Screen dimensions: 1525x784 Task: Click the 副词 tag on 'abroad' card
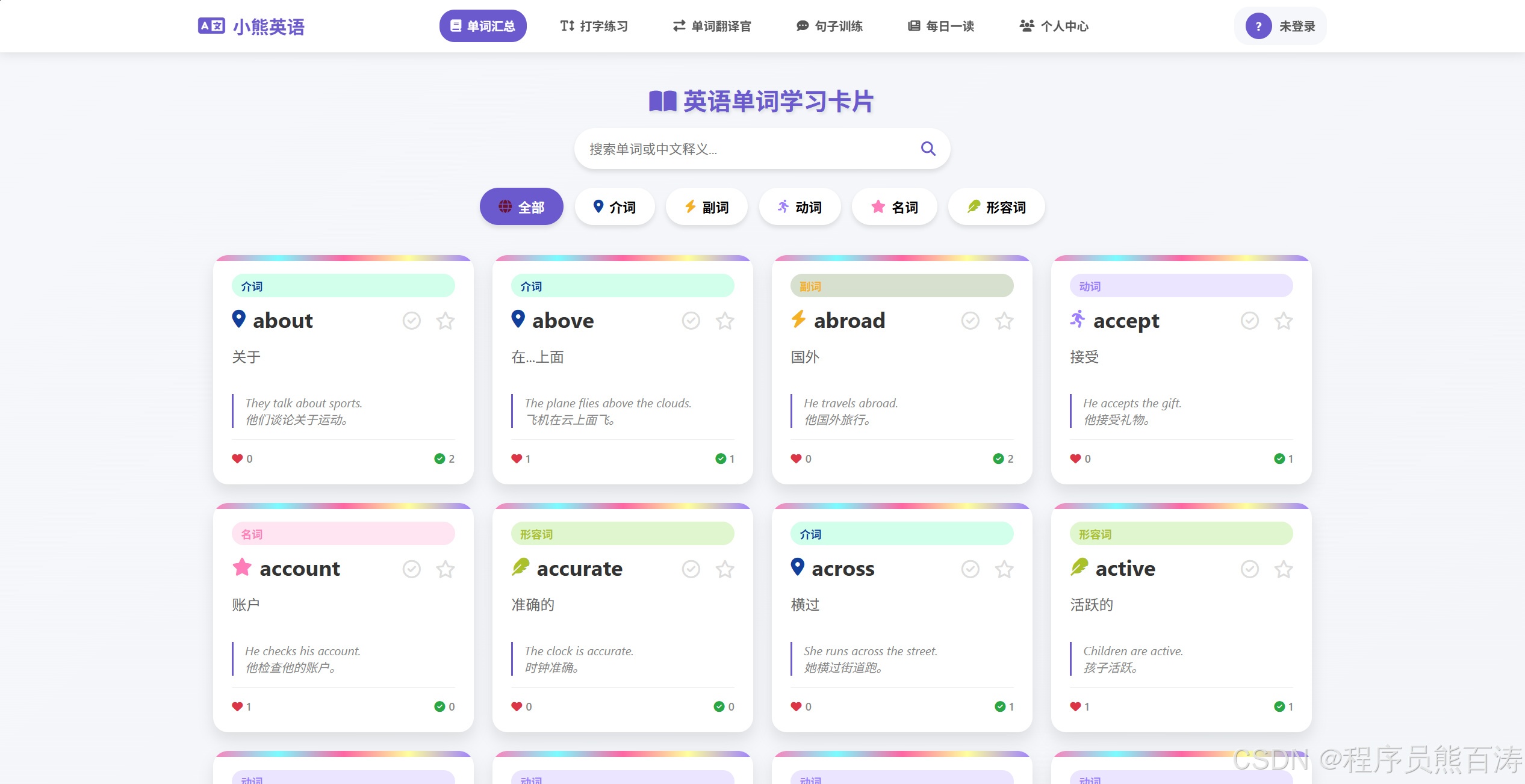(902, 286)
